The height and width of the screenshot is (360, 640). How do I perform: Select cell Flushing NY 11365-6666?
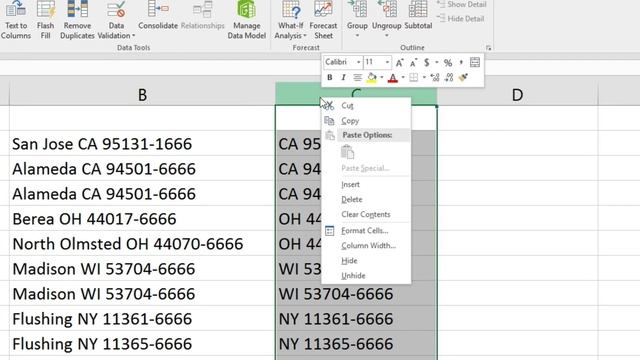tap(142, 344)
